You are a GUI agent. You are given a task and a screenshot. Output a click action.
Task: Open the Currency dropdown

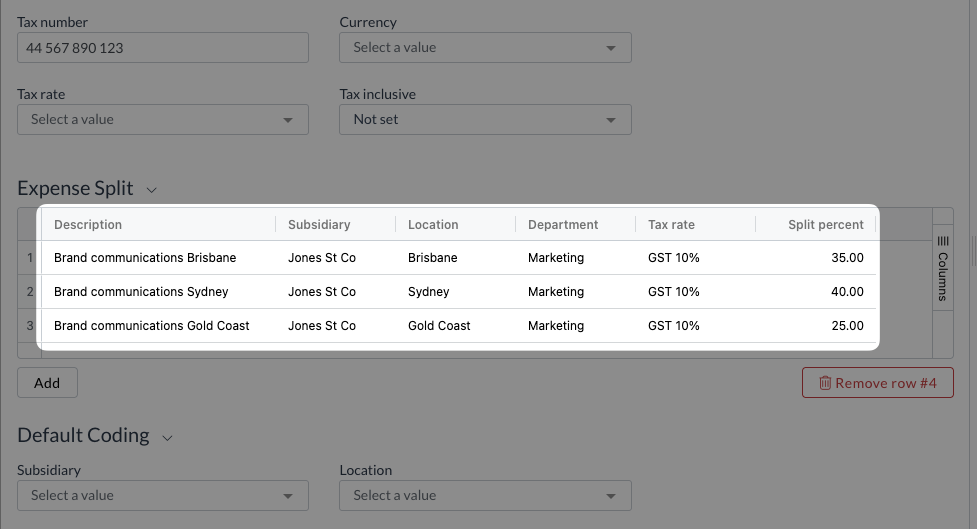pyautogui.click(x=485, y=47)
